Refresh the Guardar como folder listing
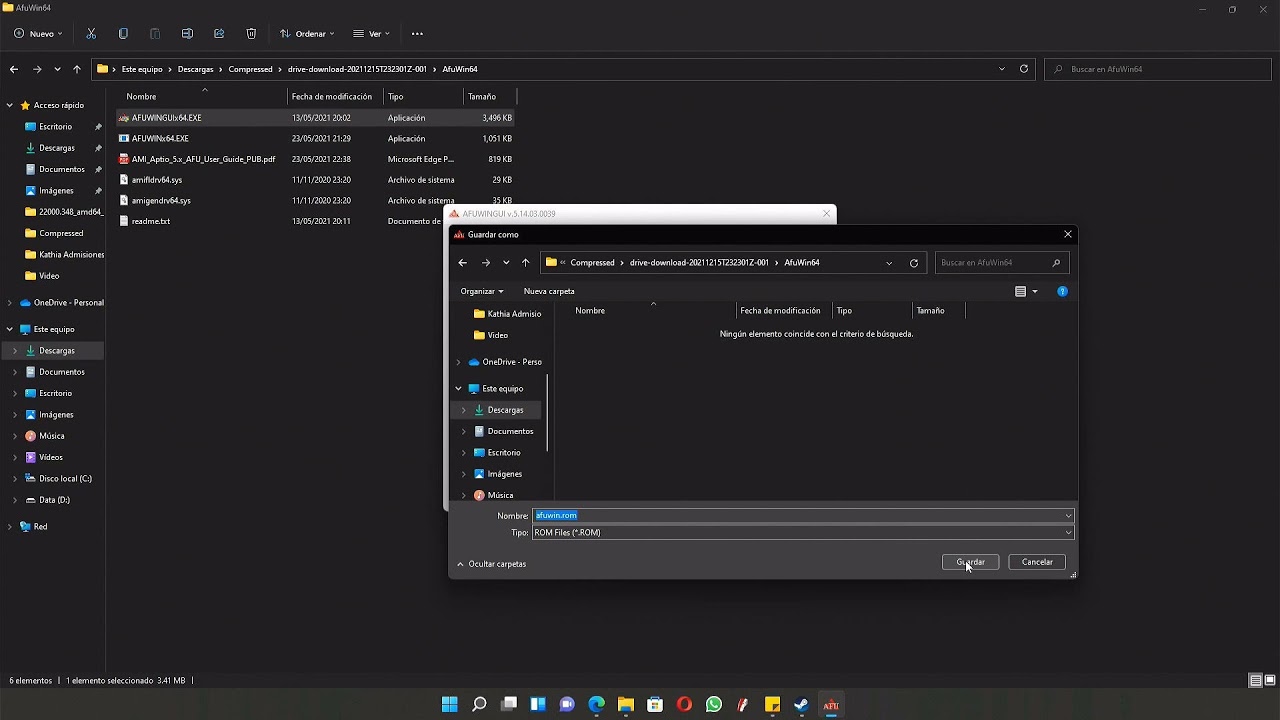 [914, 263]
